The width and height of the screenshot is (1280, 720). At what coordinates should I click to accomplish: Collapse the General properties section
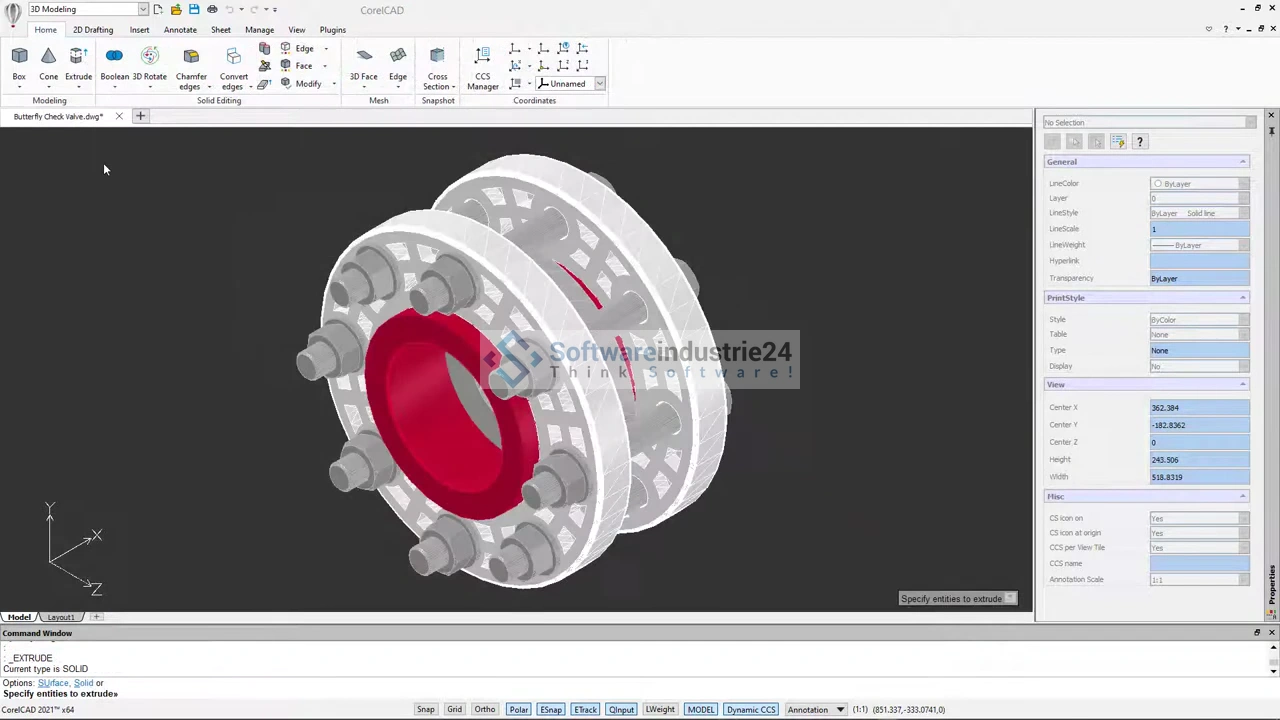(x=1242, y=162)
